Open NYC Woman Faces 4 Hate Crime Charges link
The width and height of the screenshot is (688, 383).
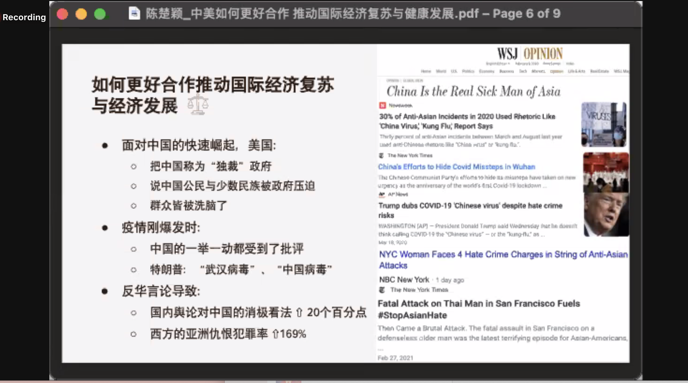(x=503, y=260)
